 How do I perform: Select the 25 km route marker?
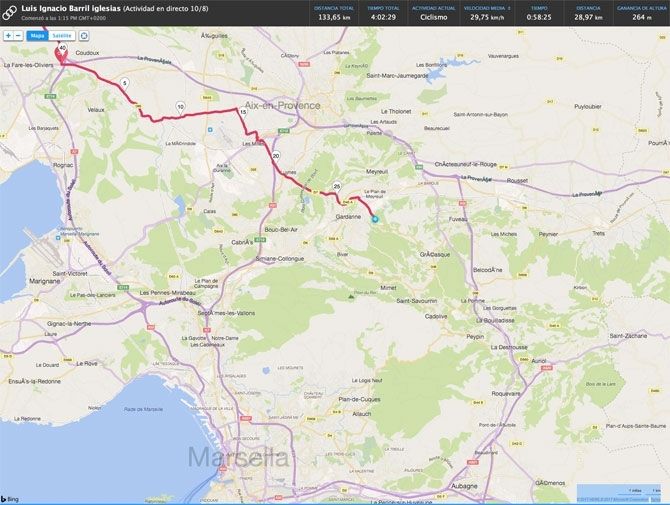point(337,186)
